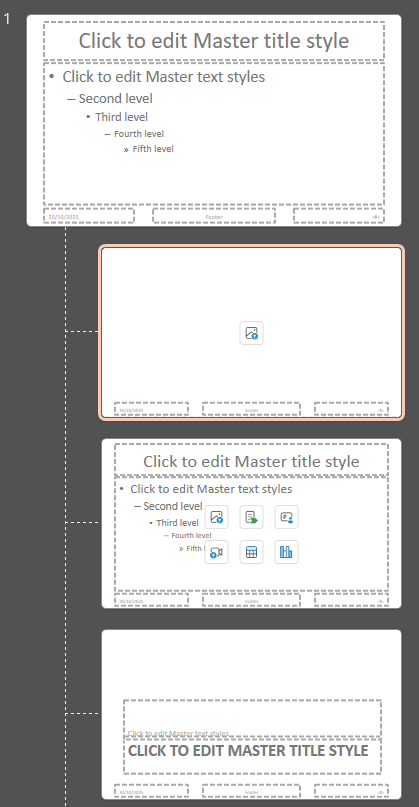419x807 pixels.
Task: Click the Insert Chart icon in the content layout
Action: [286, 552]
